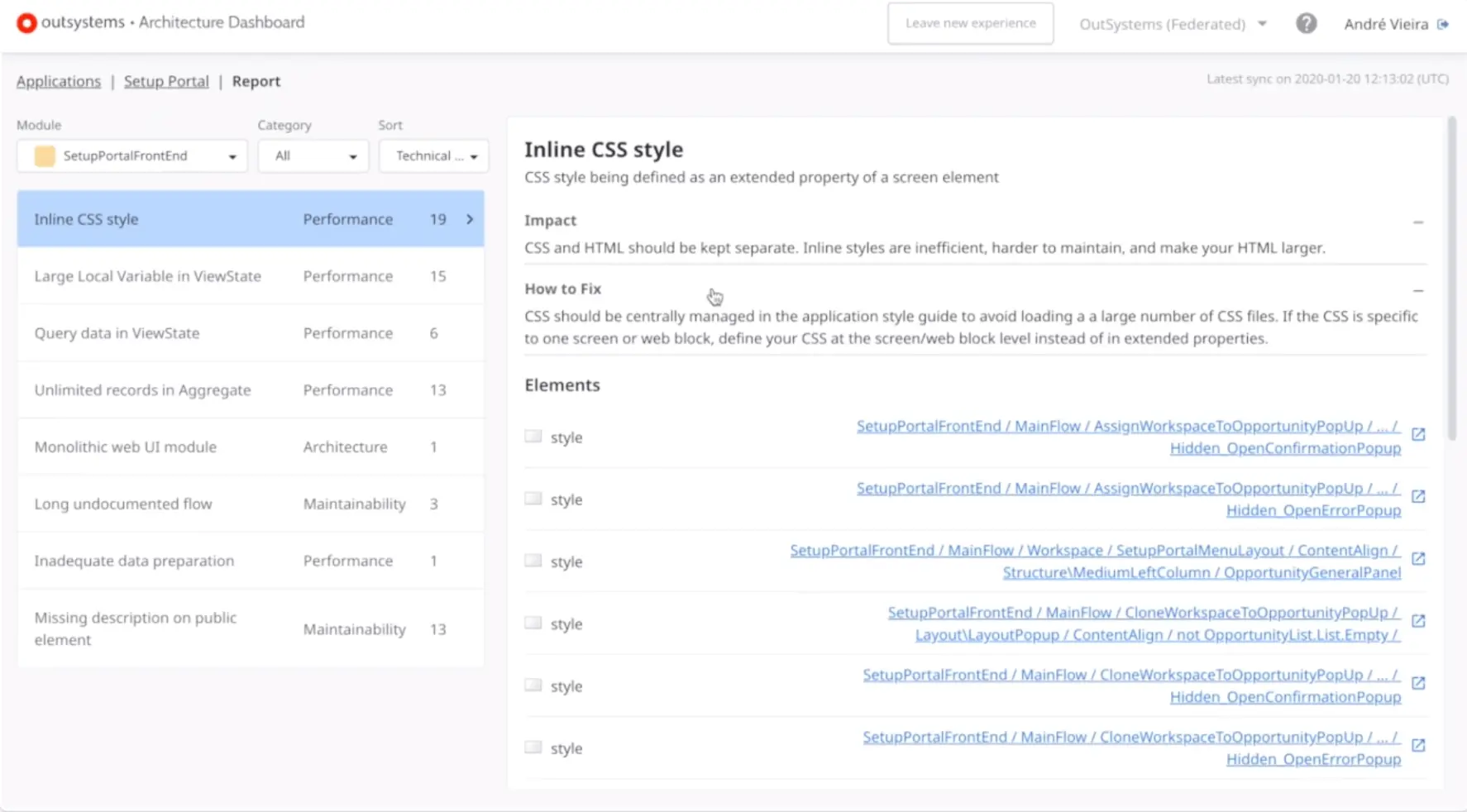The height and width of the screenshot is (812, 1467).
Task: Open CloneWorkspaceToOpportunityPopUp Hidden_OpenConfirmationPopup link
Action: click(x=1132, y=685)
